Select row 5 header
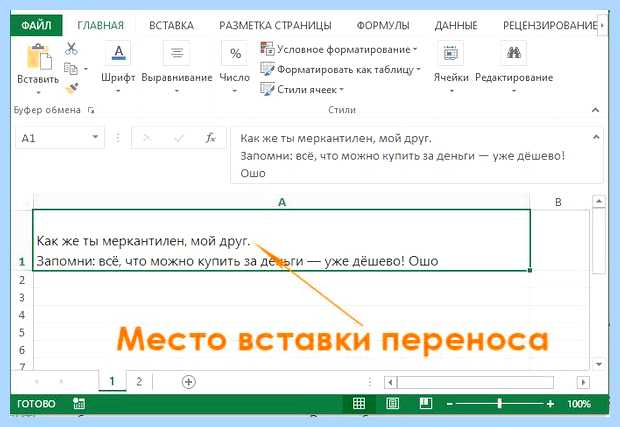 click(22, 333)
